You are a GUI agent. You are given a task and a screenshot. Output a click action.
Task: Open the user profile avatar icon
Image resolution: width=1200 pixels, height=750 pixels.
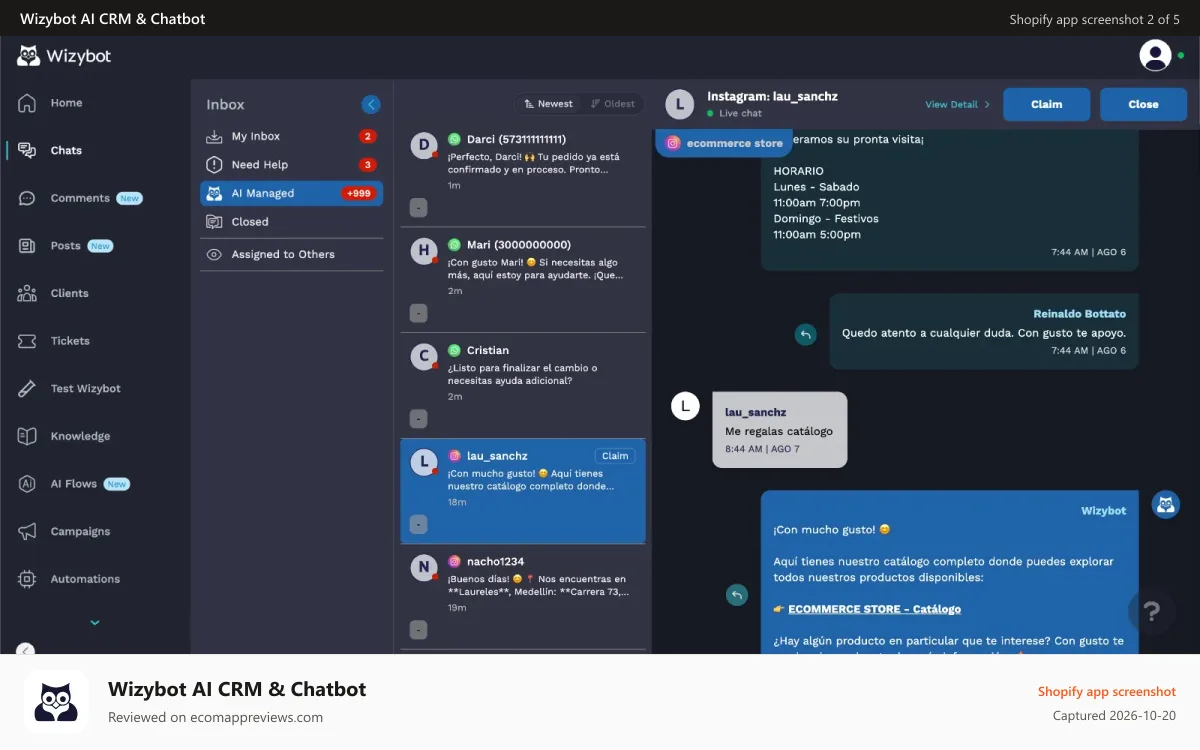coord(1155,55)
